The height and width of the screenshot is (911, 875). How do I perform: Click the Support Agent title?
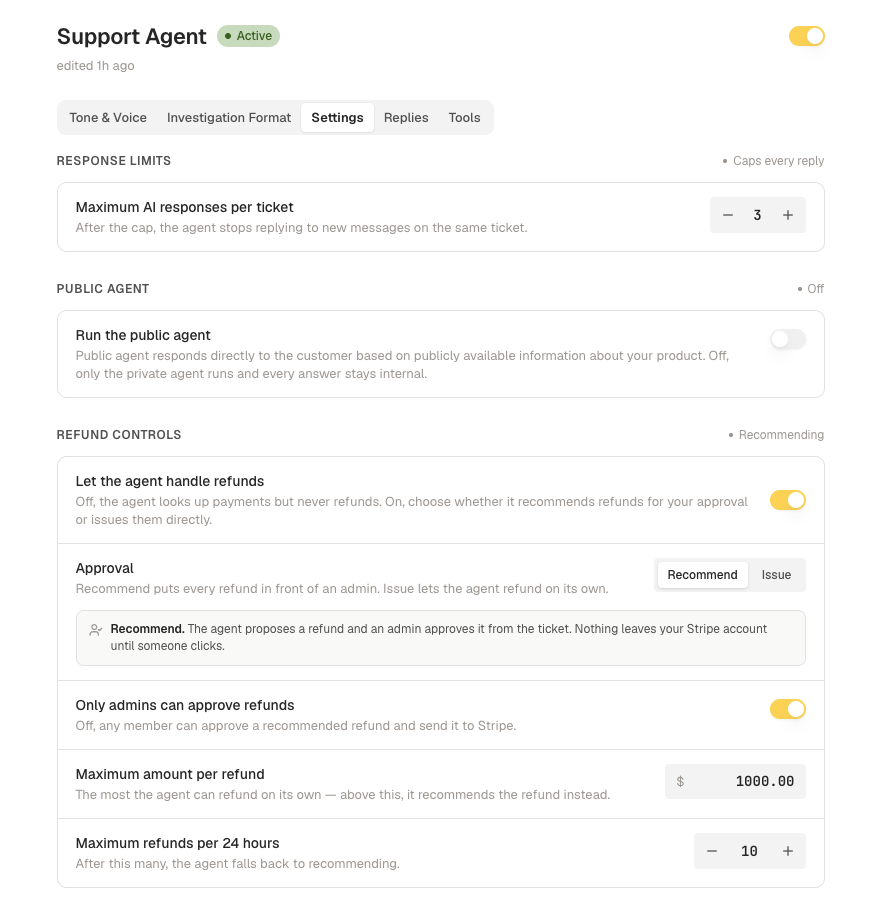[131, 37]
